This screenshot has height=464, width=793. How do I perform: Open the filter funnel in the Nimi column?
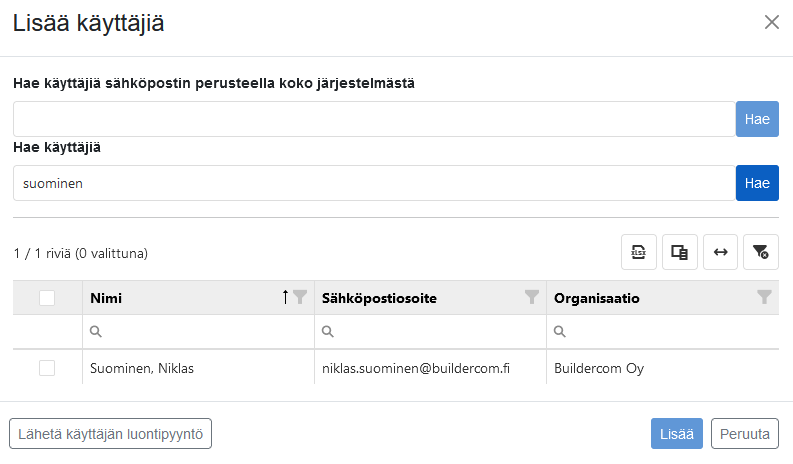pos(300,297)
